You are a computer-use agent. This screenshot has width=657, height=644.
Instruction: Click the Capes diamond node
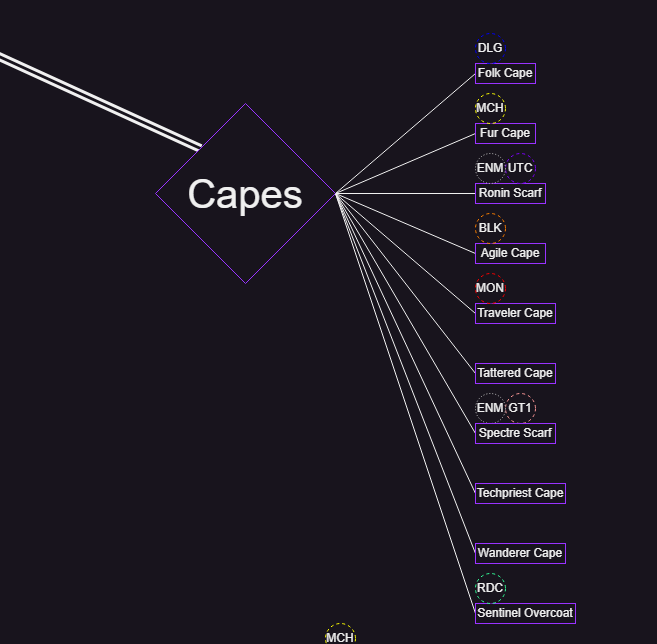tap(245, 194)
